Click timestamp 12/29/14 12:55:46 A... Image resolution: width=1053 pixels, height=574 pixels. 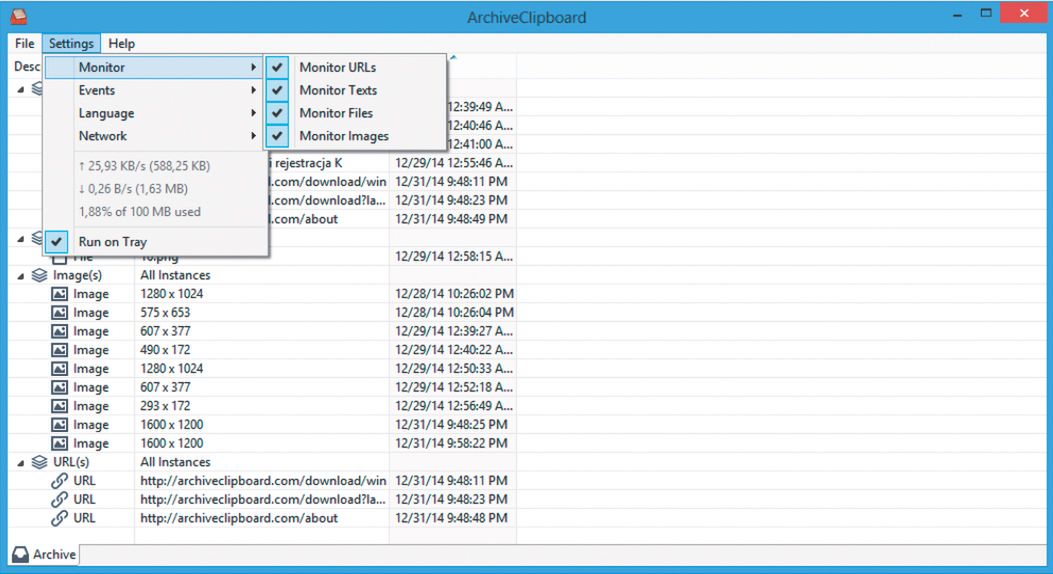click(454, 163)
